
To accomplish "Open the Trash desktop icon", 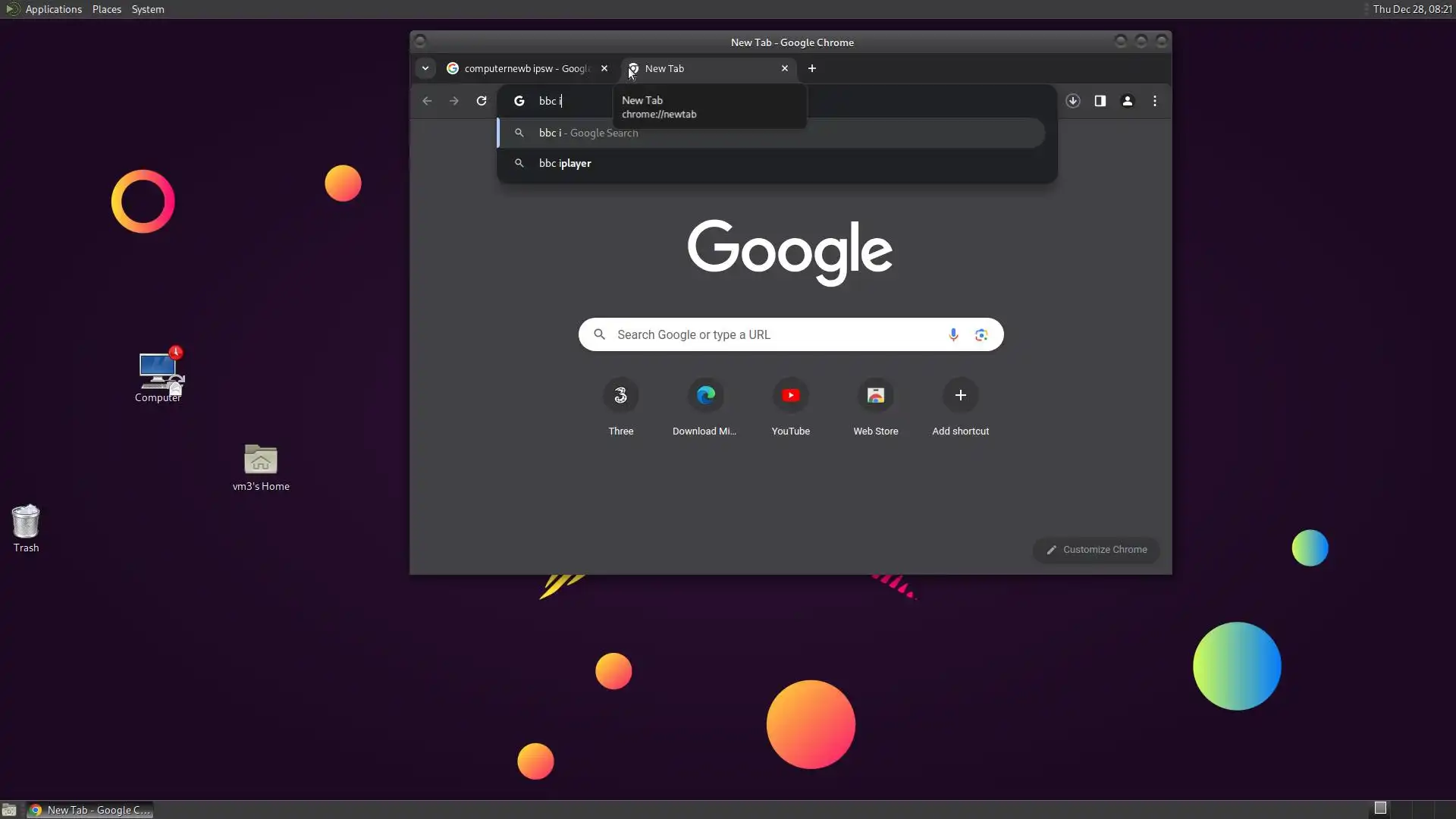I will pyautogui.click(x=26, y=522).
